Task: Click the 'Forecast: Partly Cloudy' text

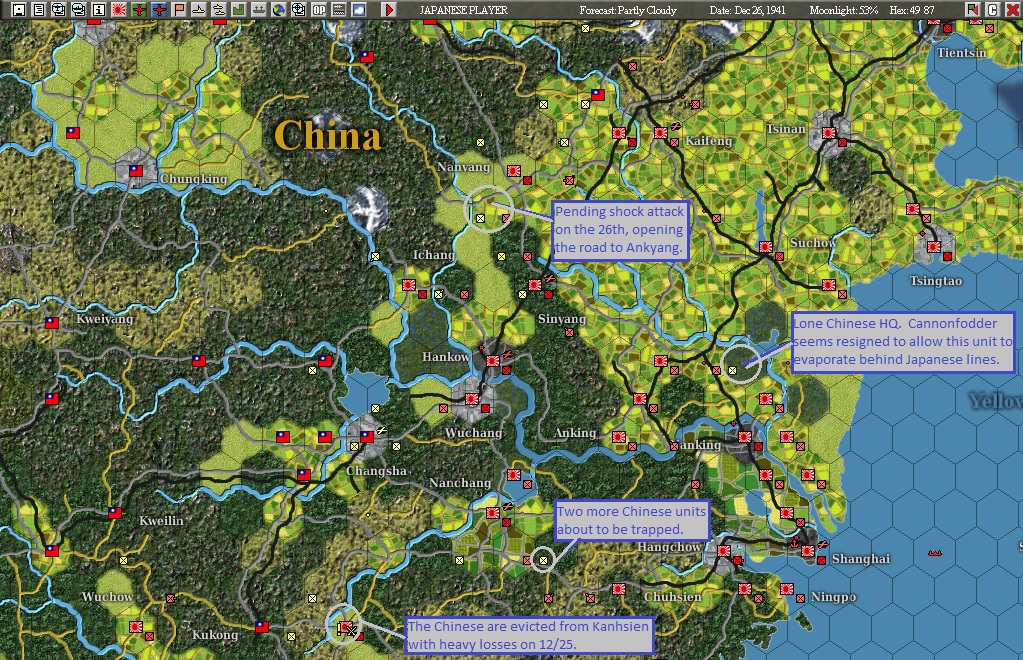Action: pos(628,10)
